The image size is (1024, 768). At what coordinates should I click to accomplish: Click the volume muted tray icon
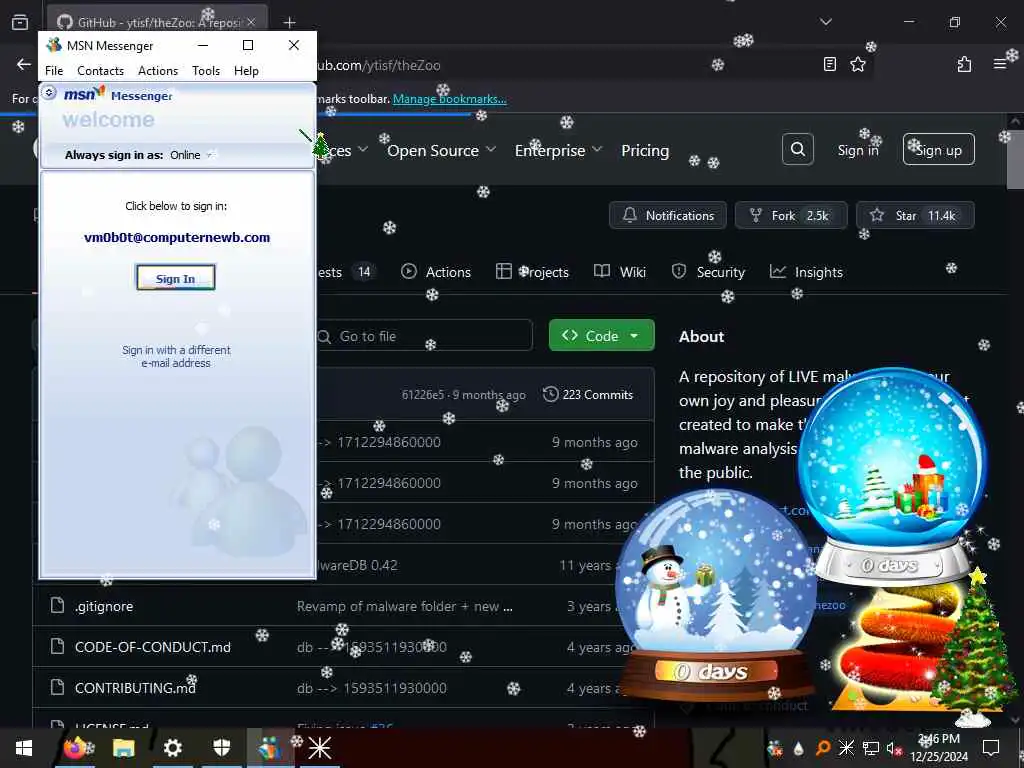(x=894, y=748)
